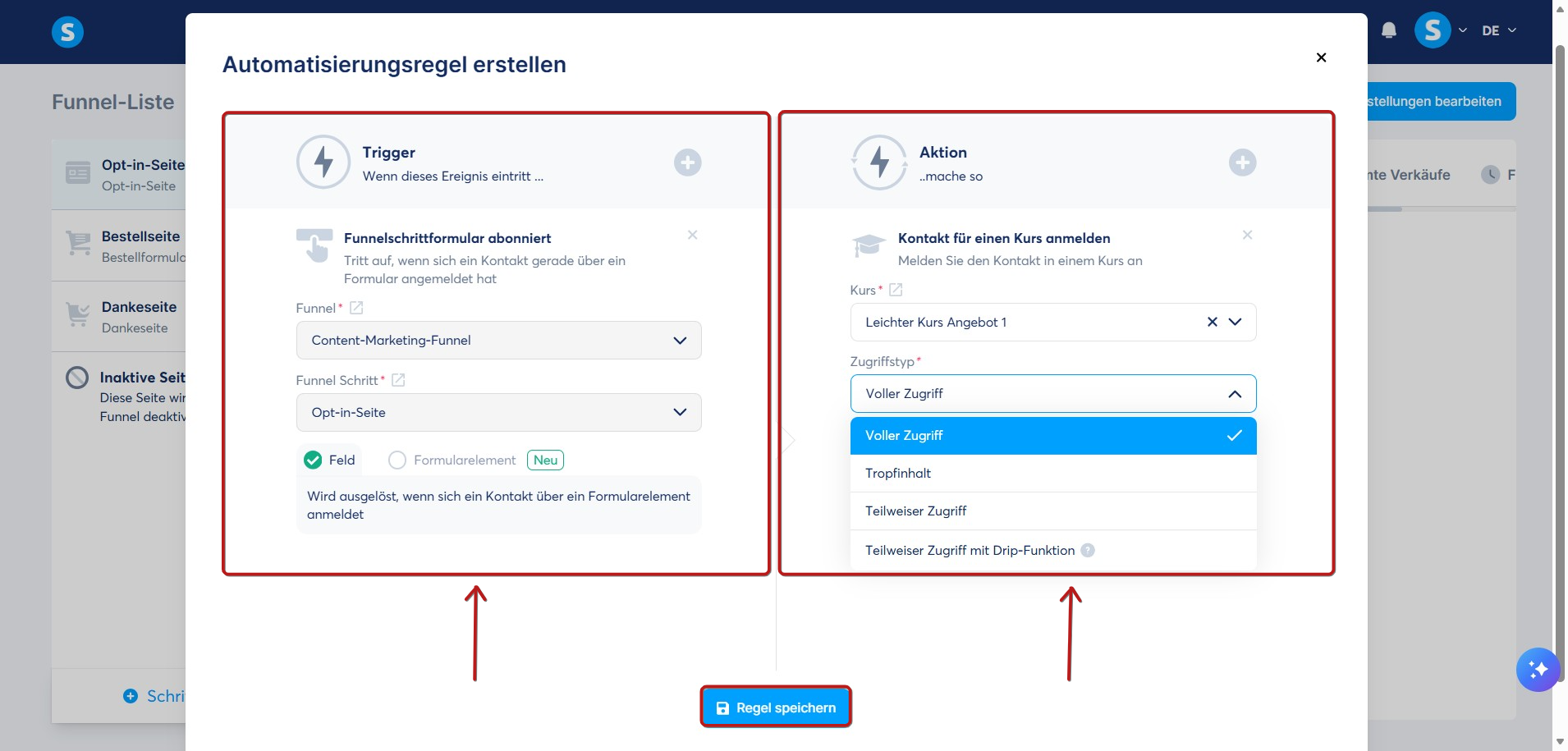1568x751 pixels.
Task: Click the notification bell icon
Action: click(x=1389, y=30)
